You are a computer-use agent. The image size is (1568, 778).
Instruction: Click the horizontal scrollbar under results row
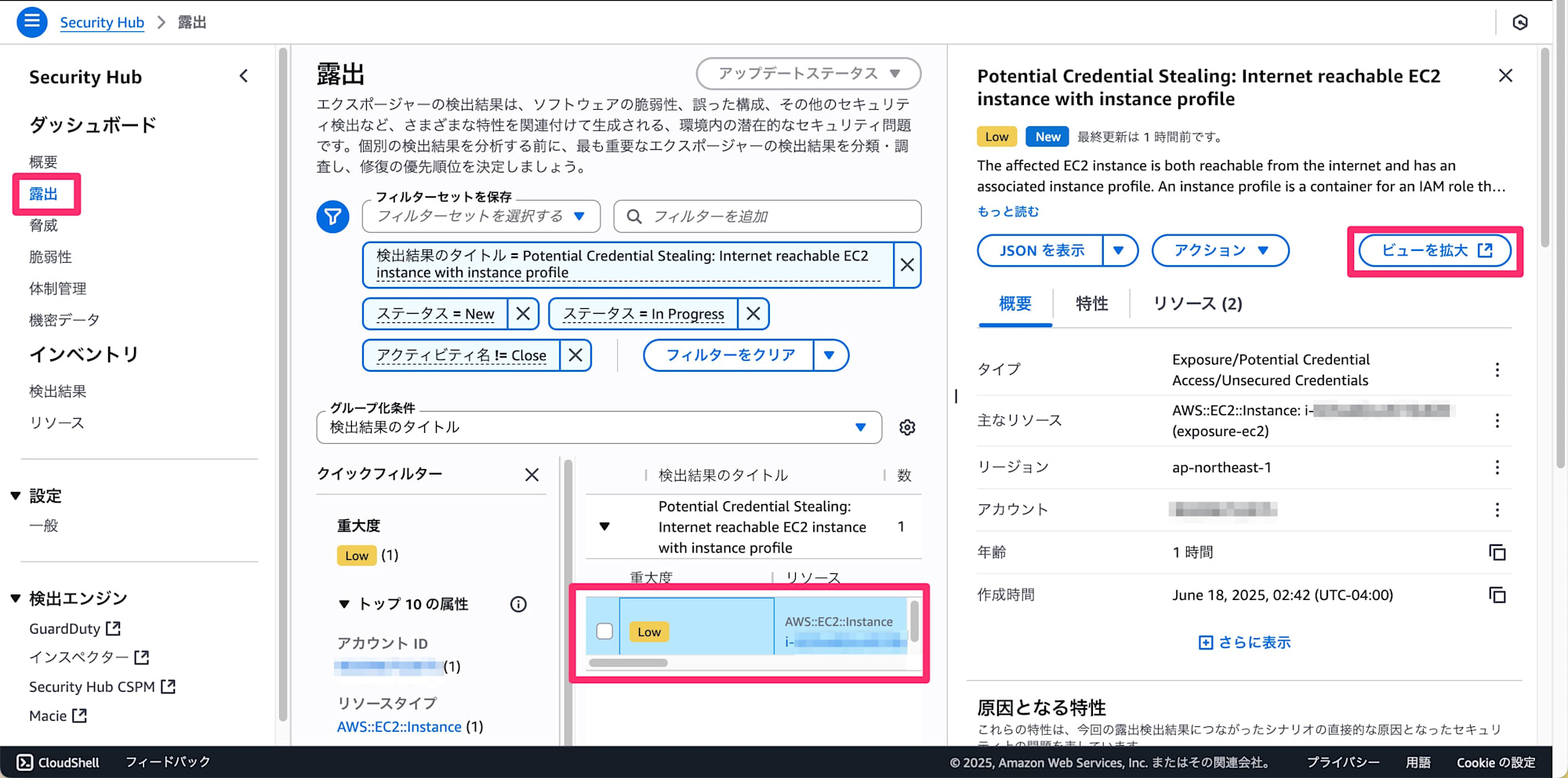(628, 663)
